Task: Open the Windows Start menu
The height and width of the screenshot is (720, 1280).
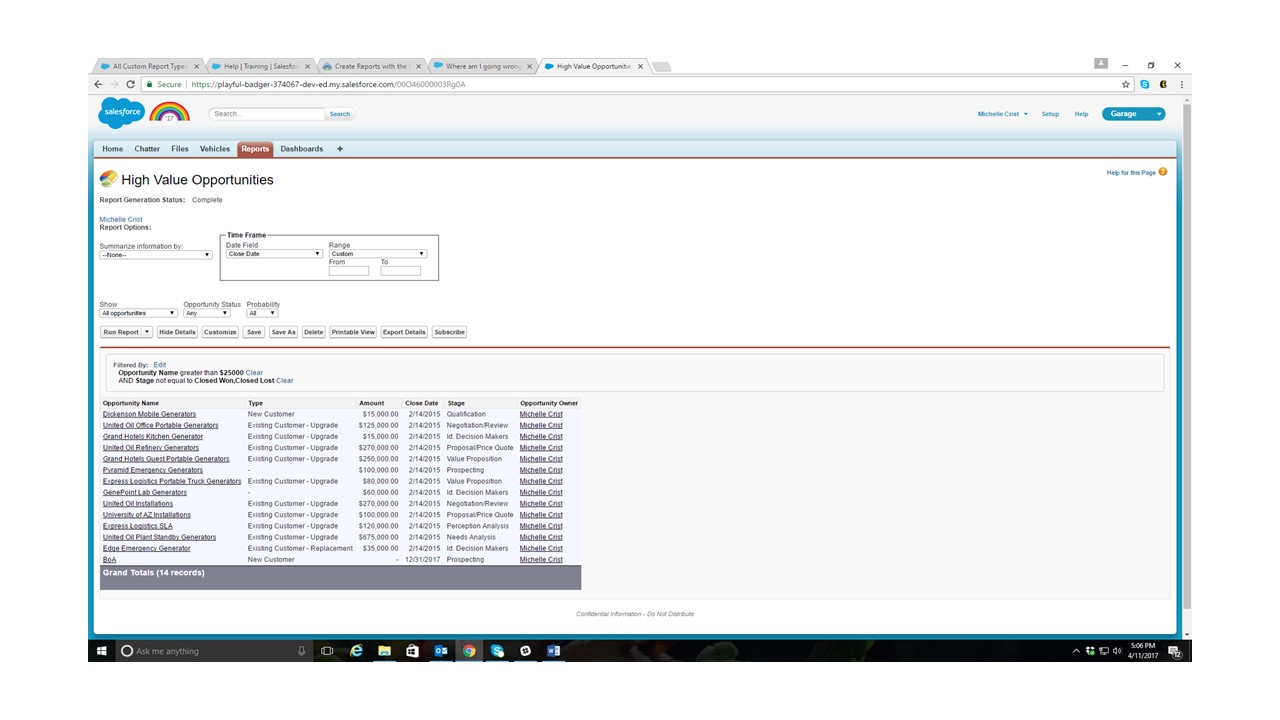Action: point(102,651)
